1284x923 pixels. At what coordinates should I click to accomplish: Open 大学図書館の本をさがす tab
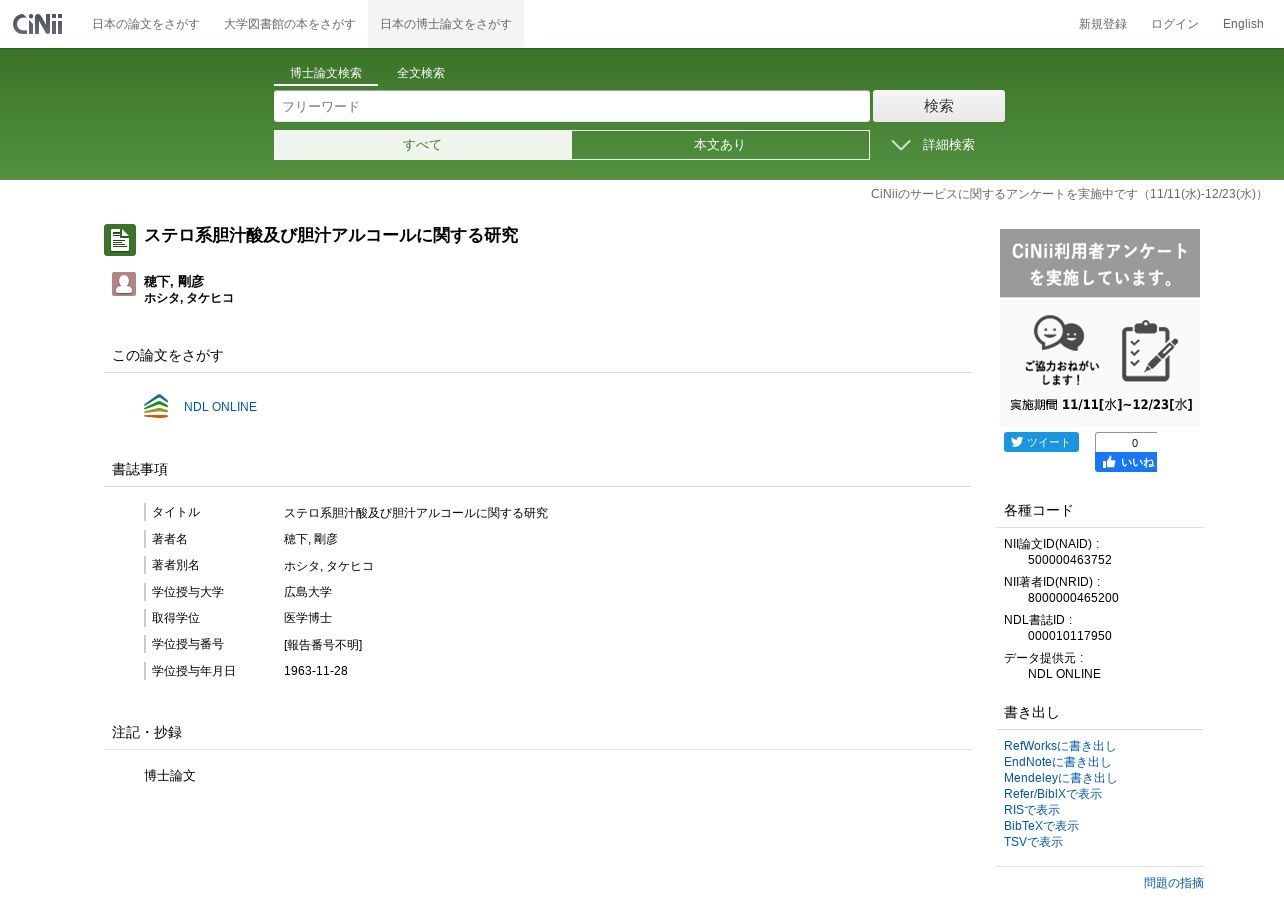(x=290, y=24)
